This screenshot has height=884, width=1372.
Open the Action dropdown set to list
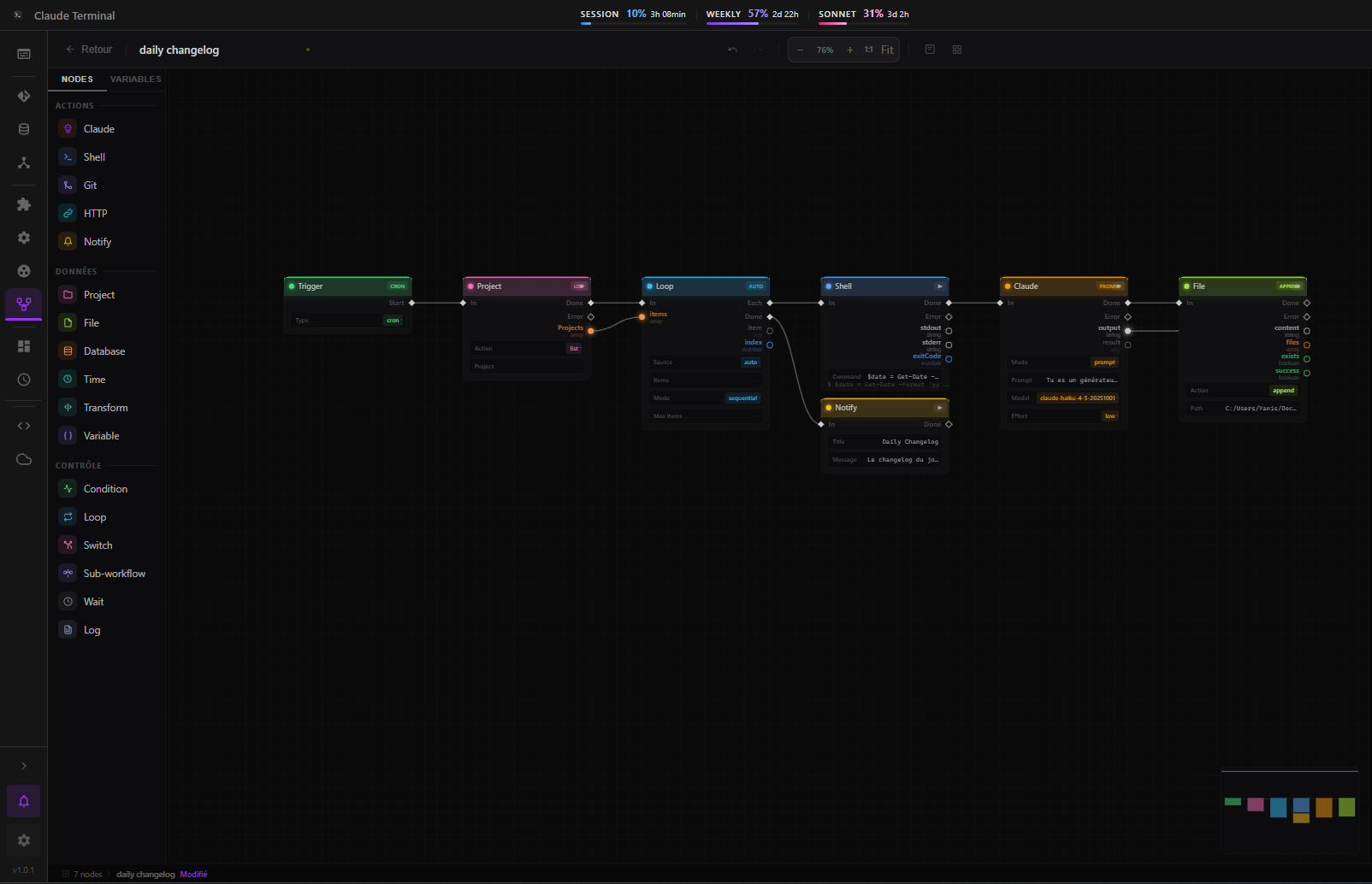click(574, 348)
